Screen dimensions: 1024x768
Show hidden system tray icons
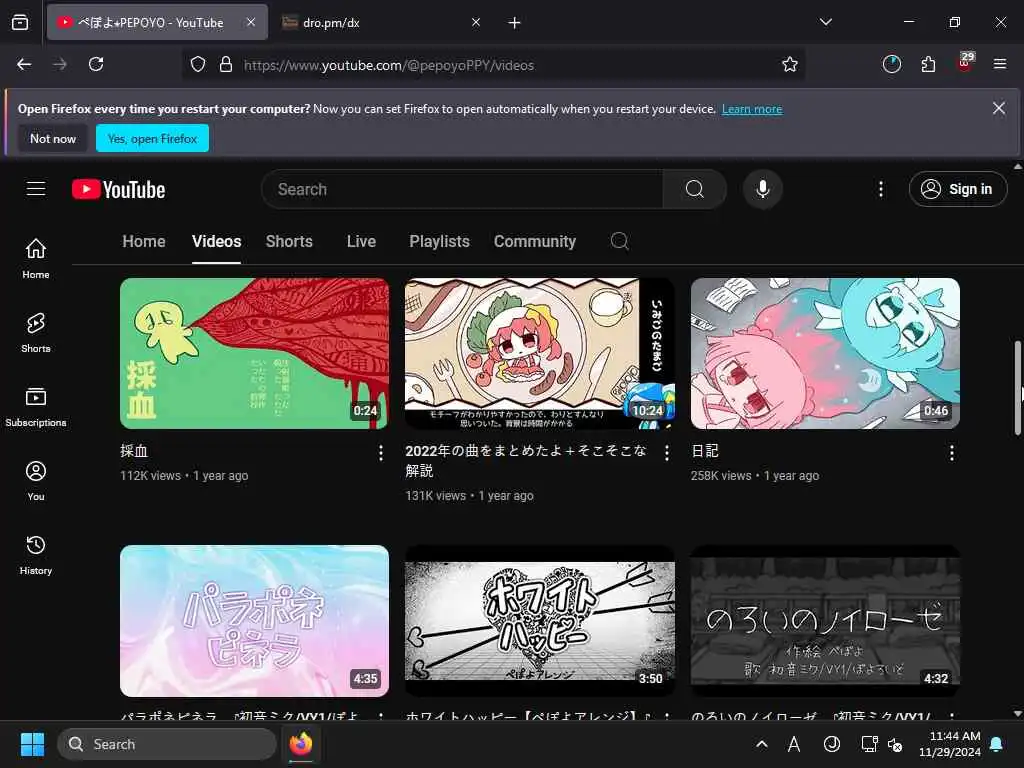761,744
